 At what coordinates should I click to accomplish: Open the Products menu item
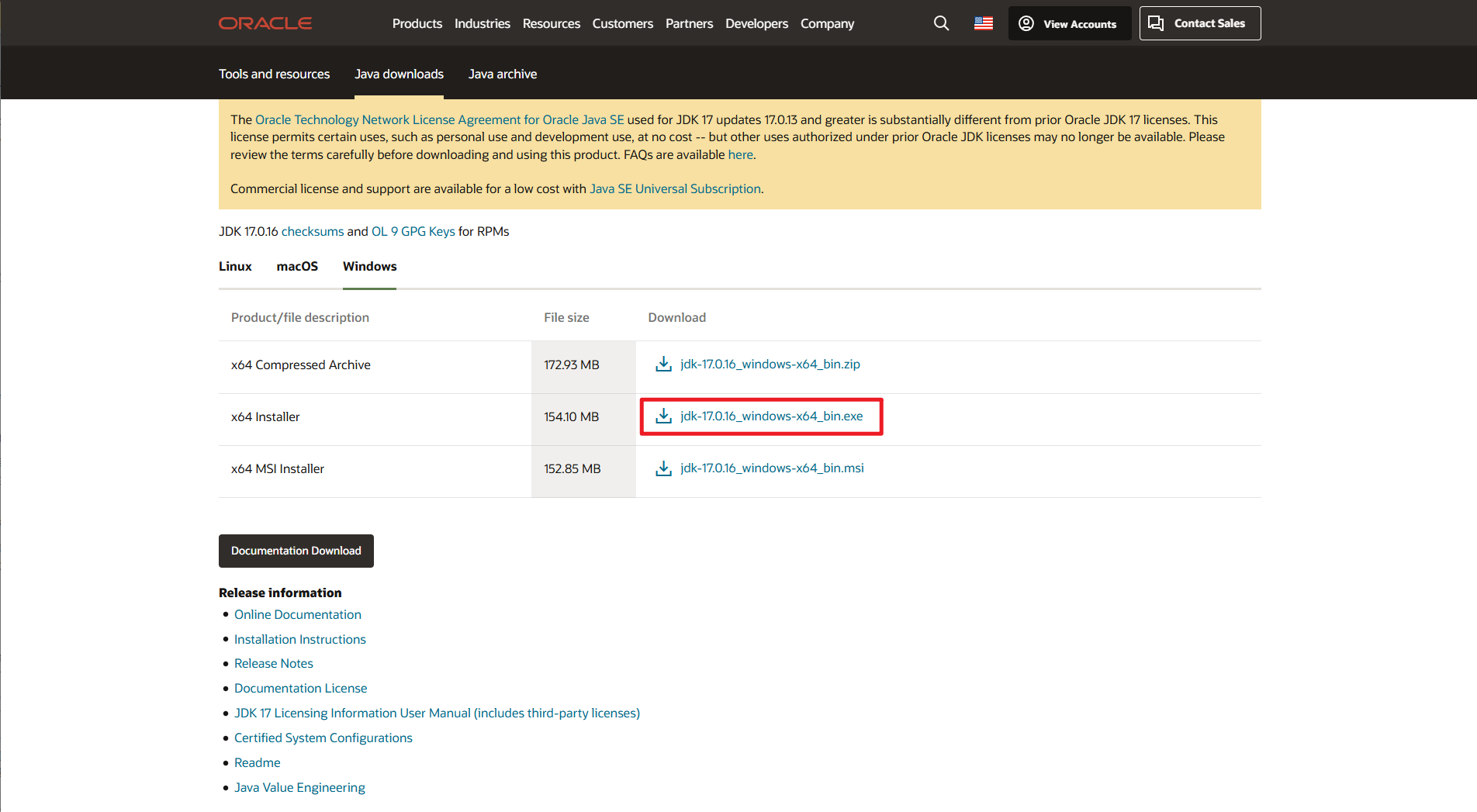pos(417,23)
